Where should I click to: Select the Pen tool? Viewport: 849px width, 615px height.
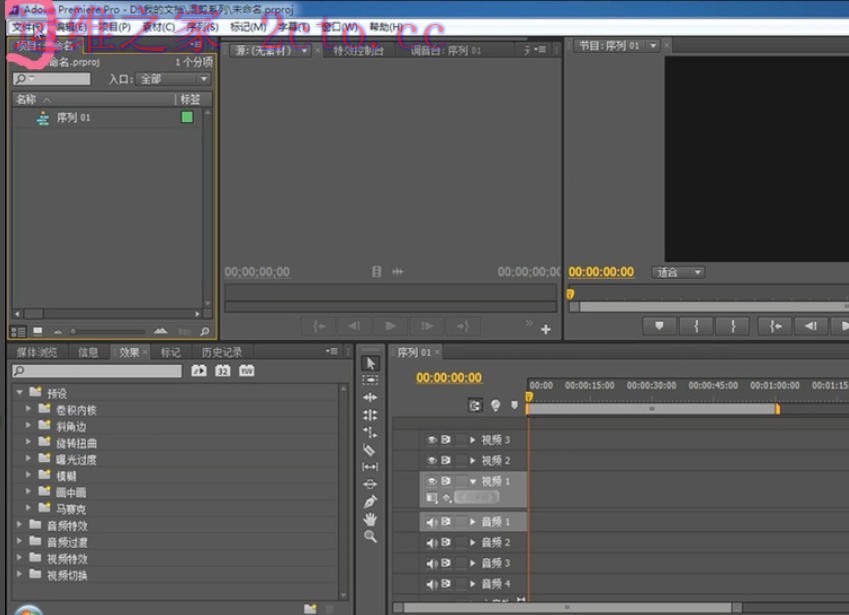tap(370, 502)
